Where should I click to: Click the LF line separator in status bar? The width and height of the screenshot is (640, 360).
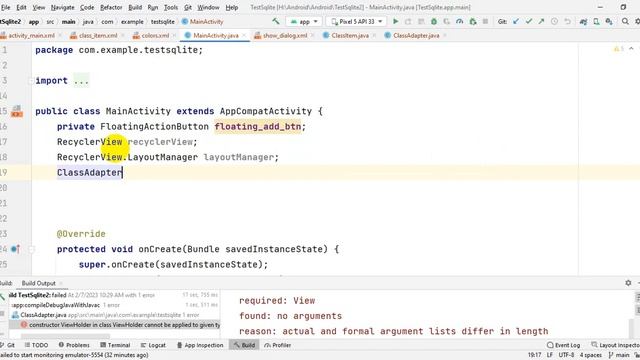click(549, 355)
